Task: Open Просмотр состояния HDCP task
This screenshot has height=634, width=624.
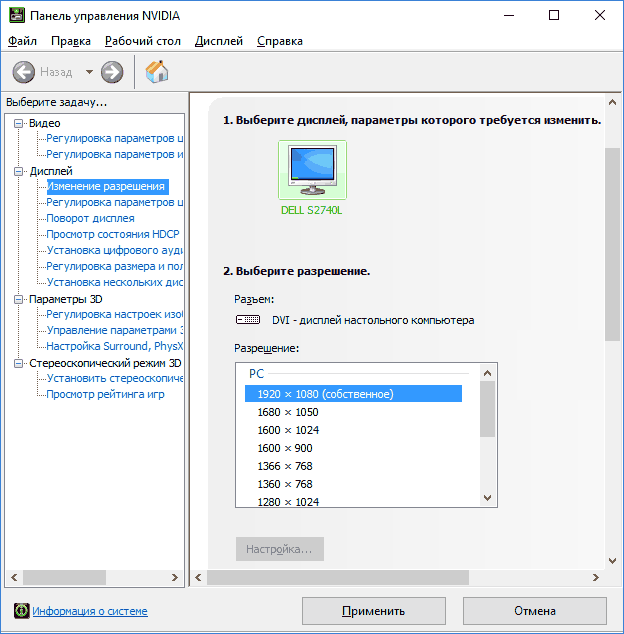Action: click(x=113, y=235)
